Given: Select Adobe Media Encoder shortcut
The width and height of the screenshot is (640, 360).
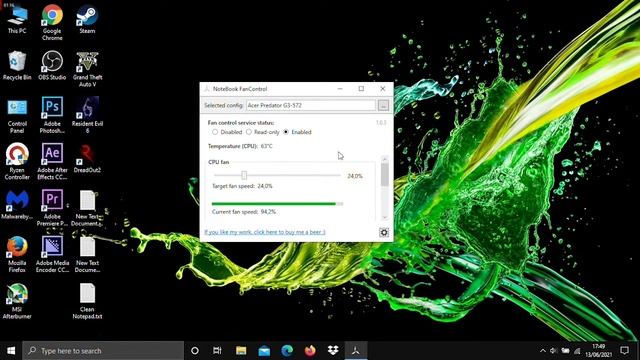Looking at the screenshot, I should click(x=52, y=255).
